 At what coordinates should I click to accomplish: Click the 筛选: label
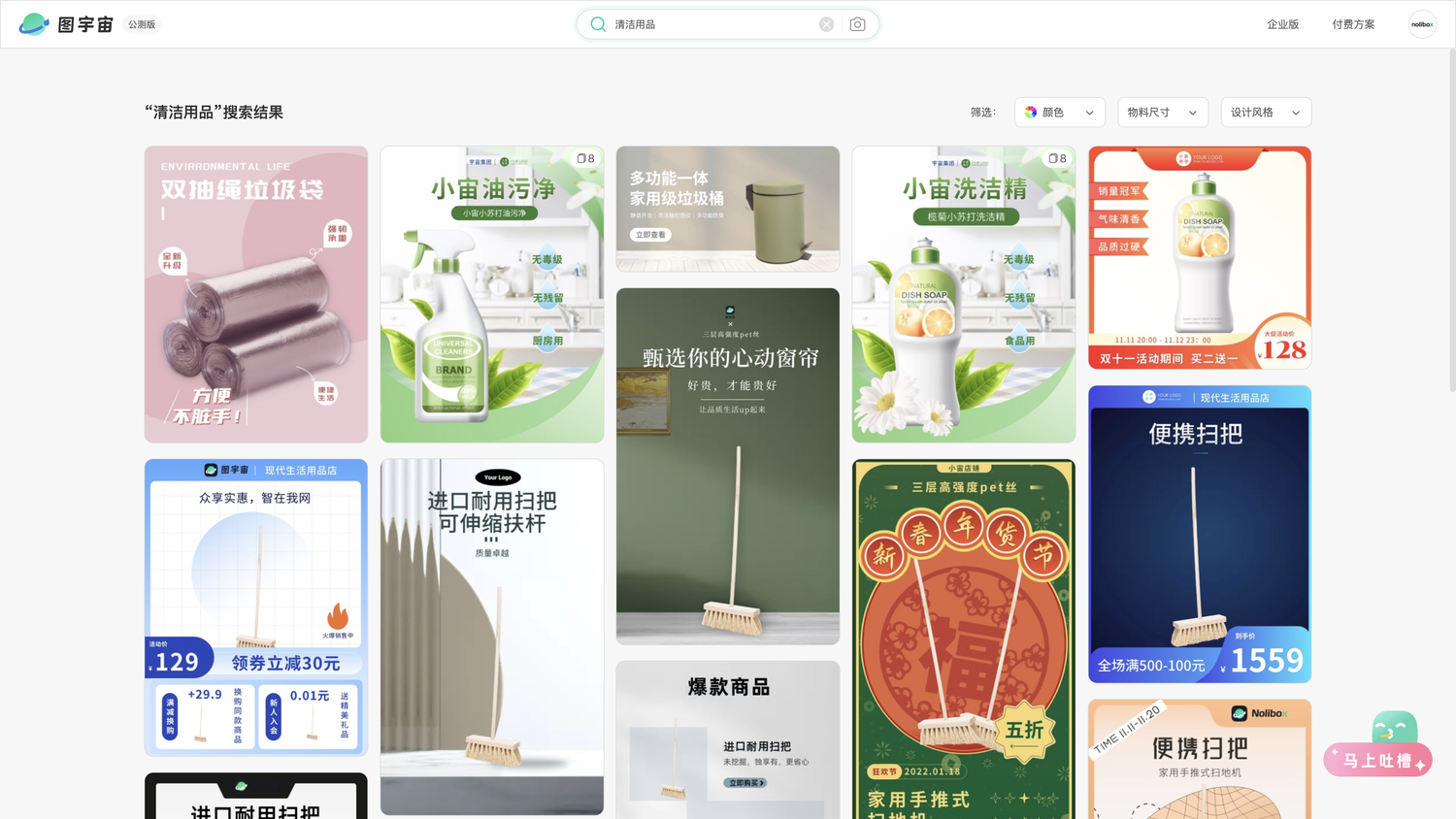click(983, 113)
